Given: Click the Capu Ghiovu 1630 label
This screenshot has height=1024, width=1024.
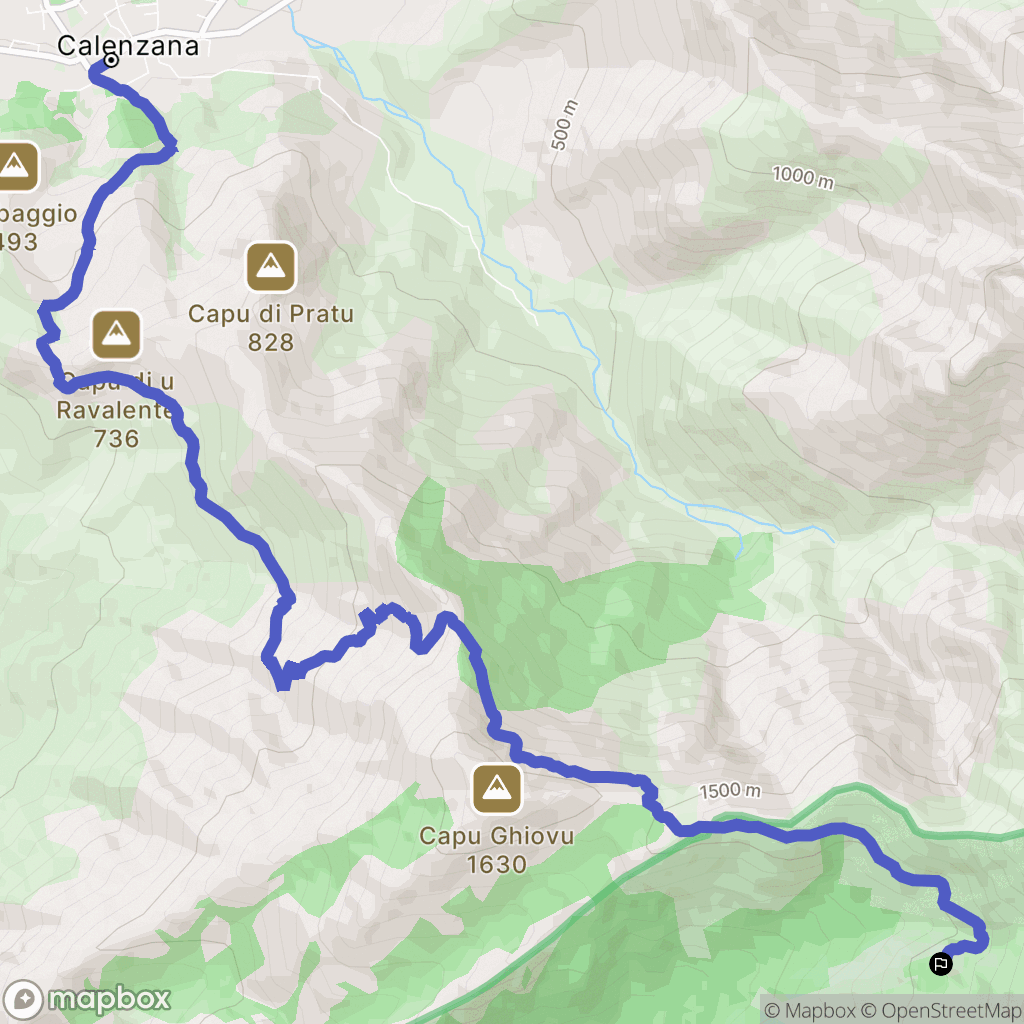Looking at the screenshot, I should [x=497, y=850].
